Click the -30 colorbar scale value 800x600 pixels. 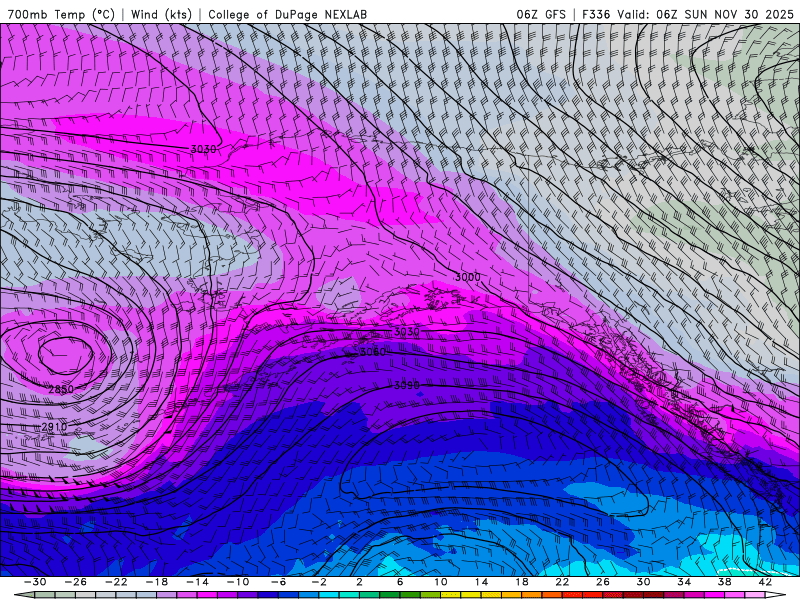35,582
